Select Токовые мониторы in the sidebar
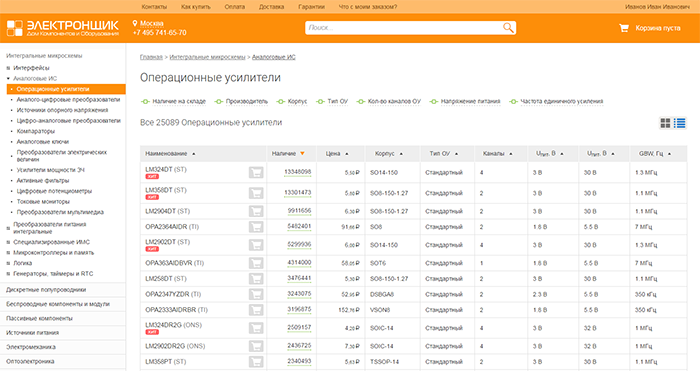700x371 pixels. pos(43,202)
